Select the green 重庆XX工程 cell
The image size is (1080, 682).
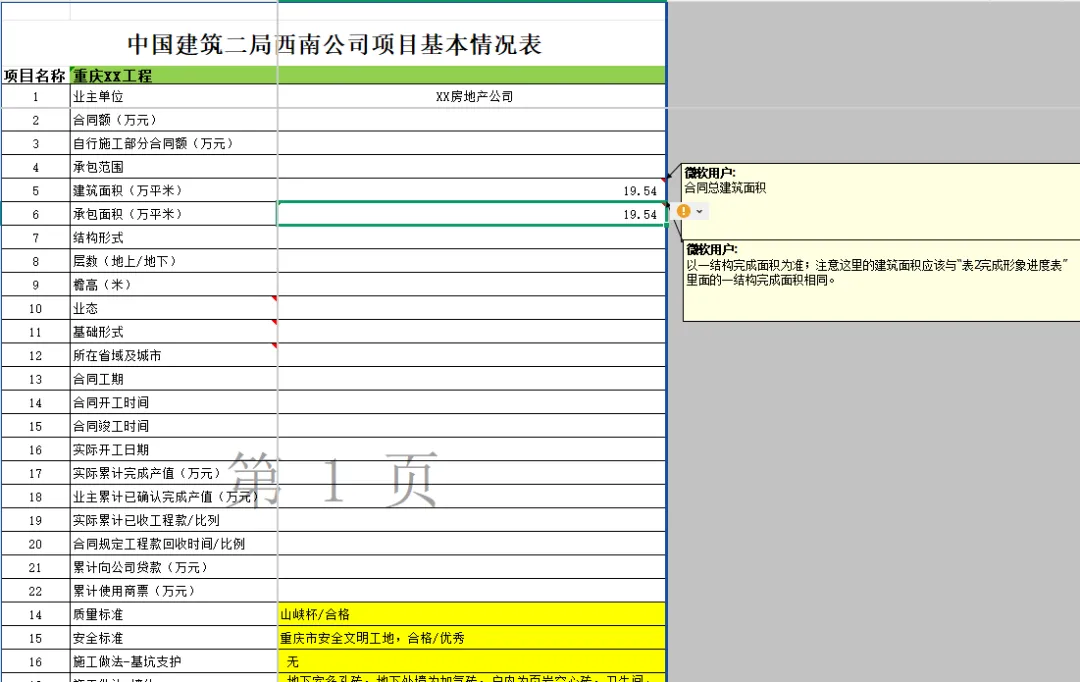(368, 75)
